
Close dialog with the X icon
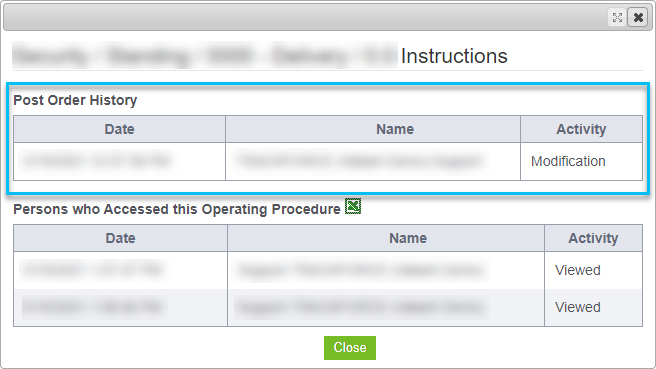click(638, 18)
